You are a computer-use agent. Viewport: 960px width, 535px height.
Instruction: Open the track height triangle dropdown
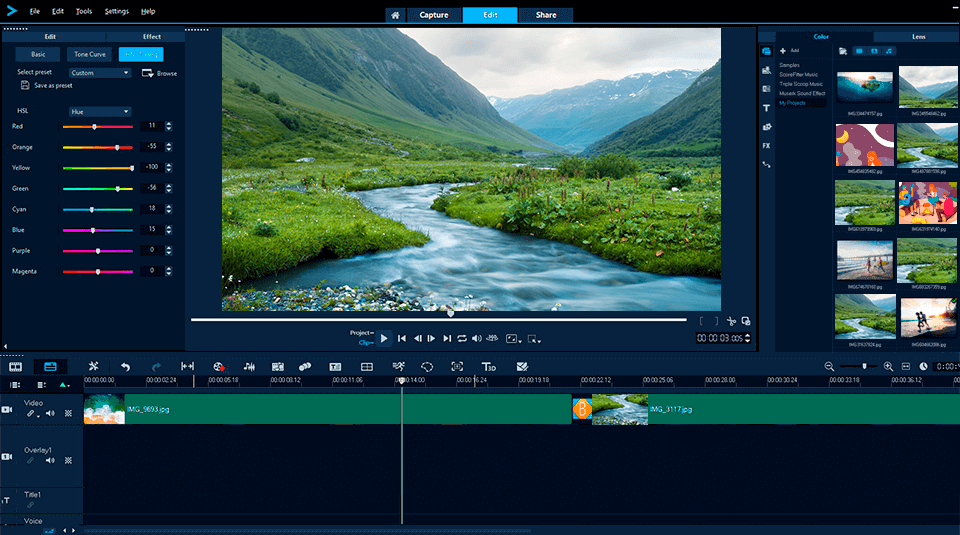64,385
